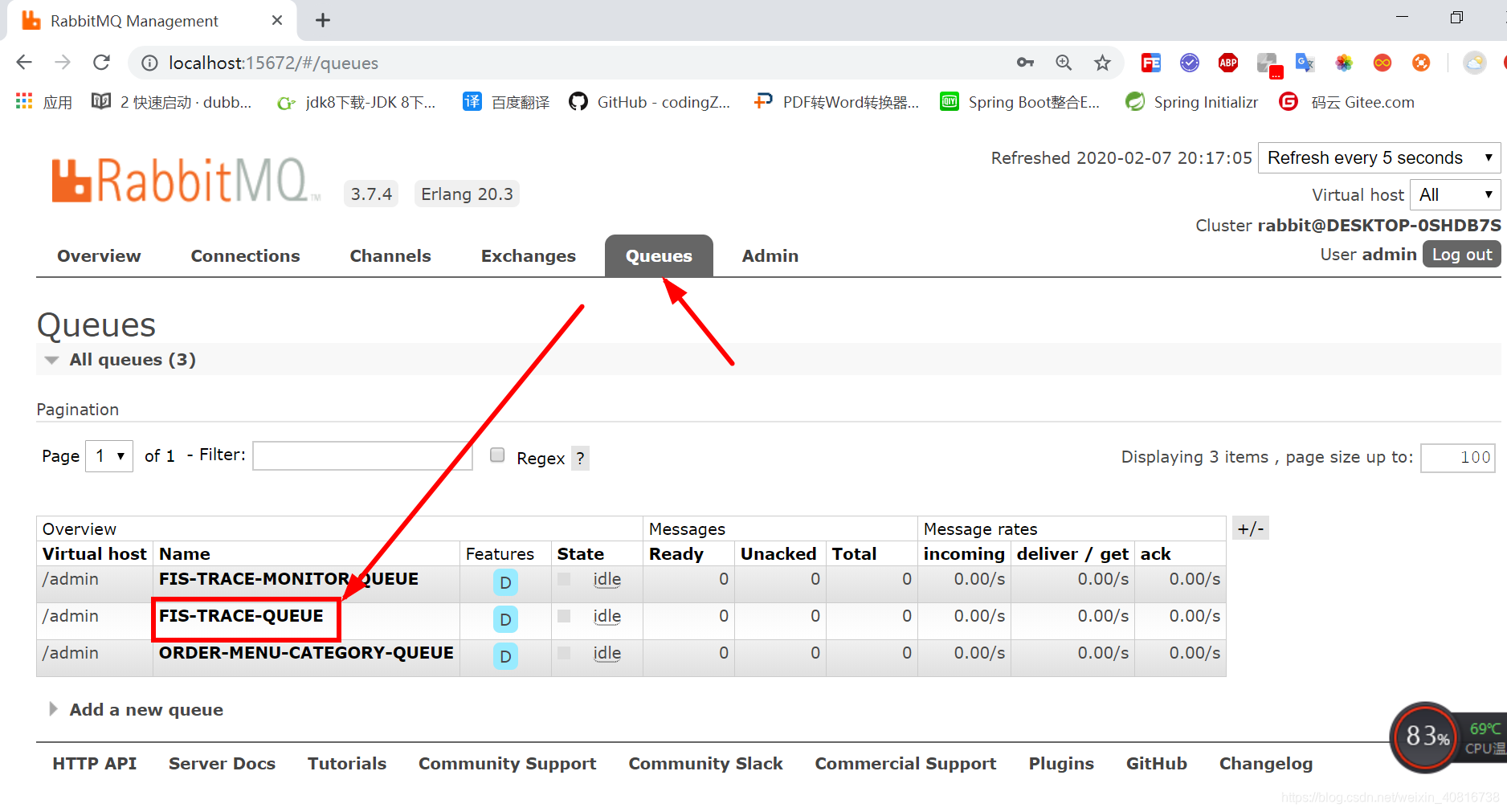Image resolution: width=1507 pixels, height=812 pixels.
Task: Open the Plugins footer link
Action: coord(1061,764)
